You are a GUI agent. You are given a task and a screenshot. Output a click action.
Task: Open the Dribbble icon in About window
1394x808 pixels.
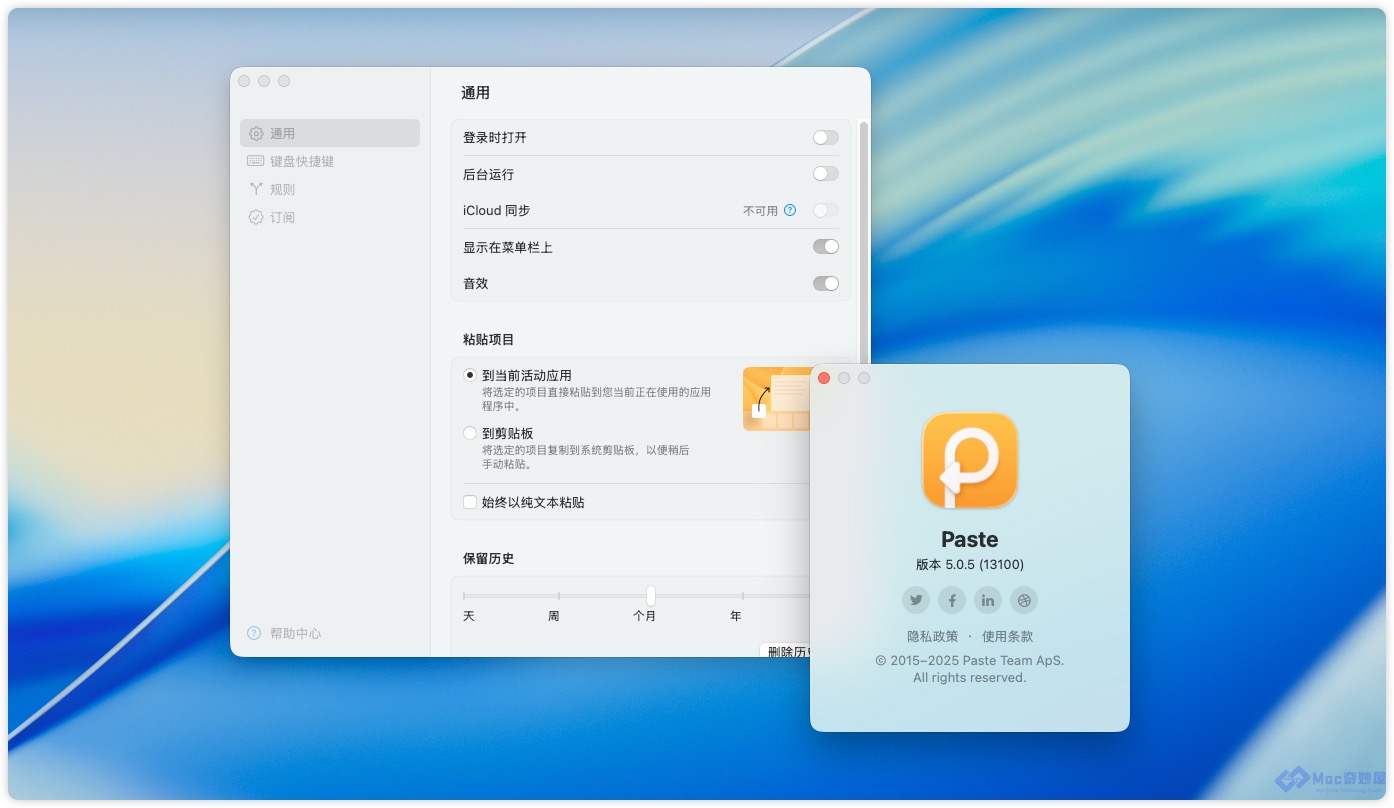coord(1024,600)
